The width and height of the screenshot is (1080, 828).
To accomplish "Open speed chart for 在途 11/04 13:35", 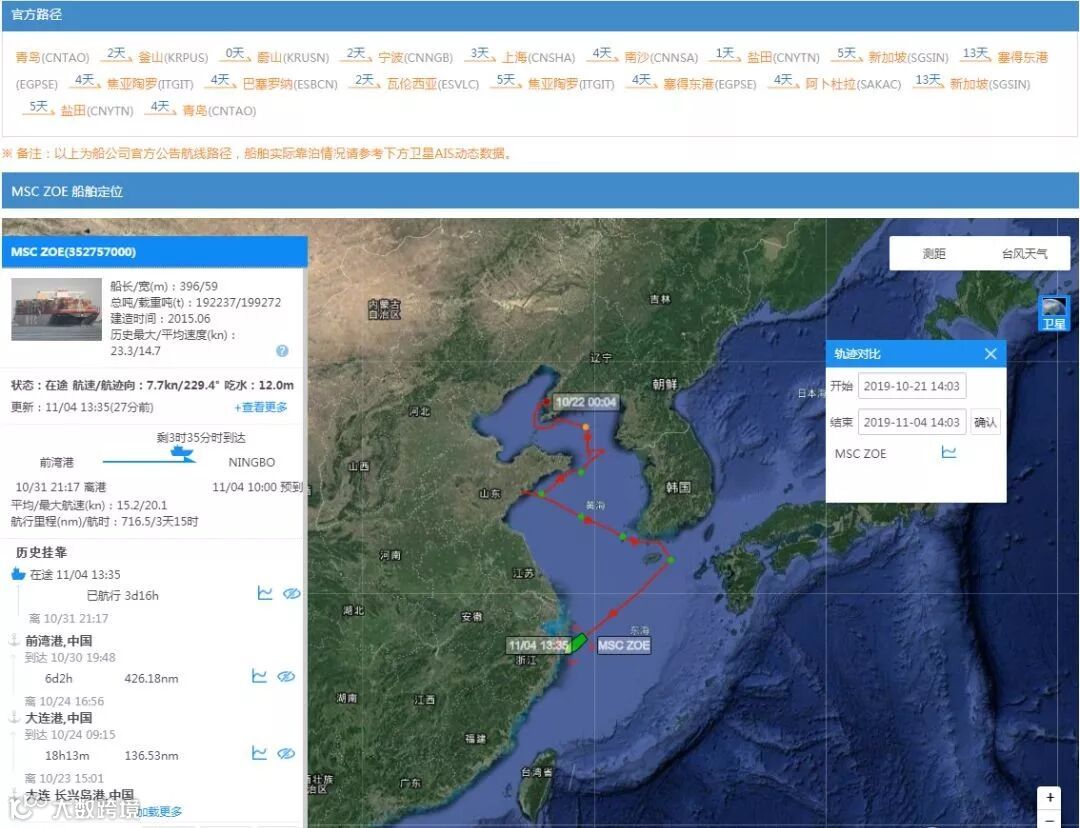I will coord(264,593).
